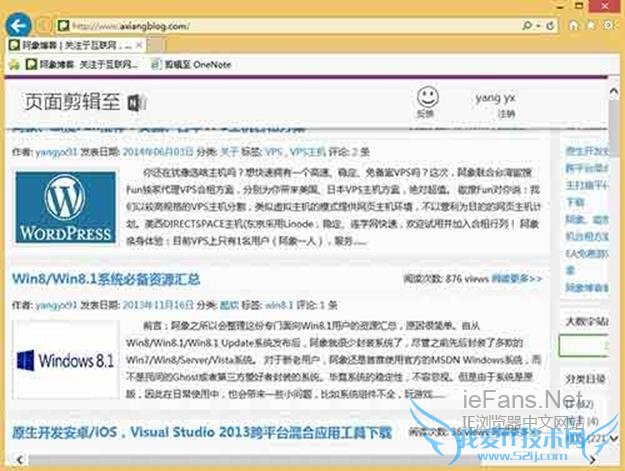The image size is (625, 471).
Task: Click the refresh page icon
Action: (550, 26)
